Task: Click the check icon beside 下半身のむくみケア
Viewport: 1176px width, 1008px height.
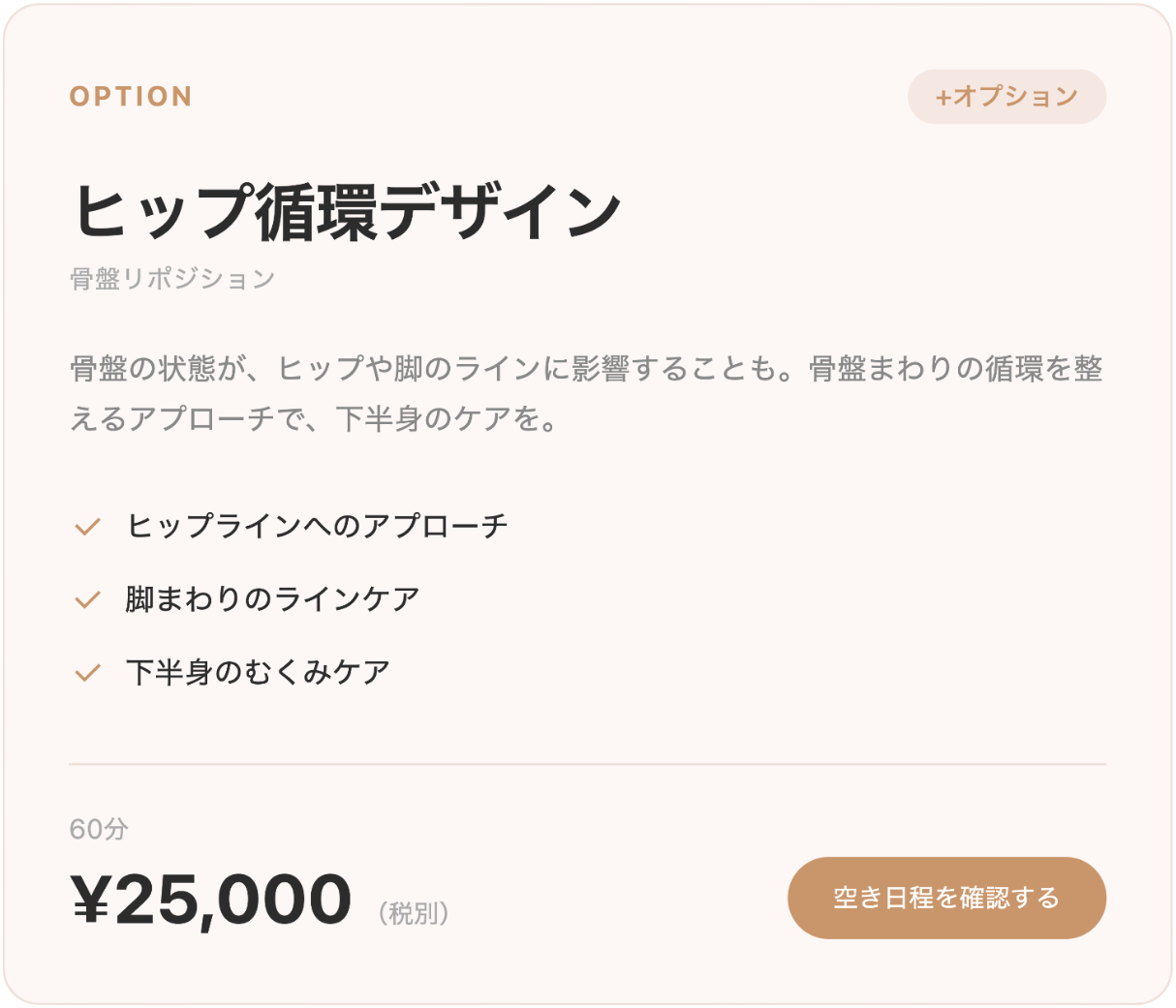Action: (88, 672)
